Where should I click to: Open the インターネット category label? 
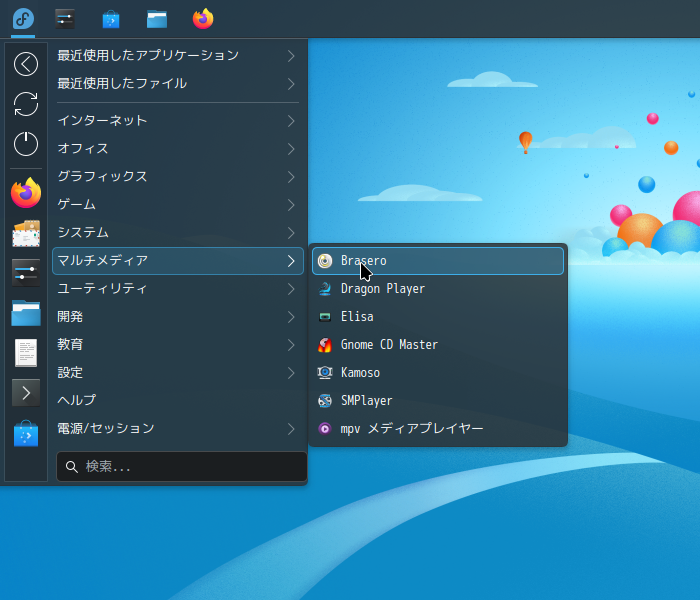[102, 121]
